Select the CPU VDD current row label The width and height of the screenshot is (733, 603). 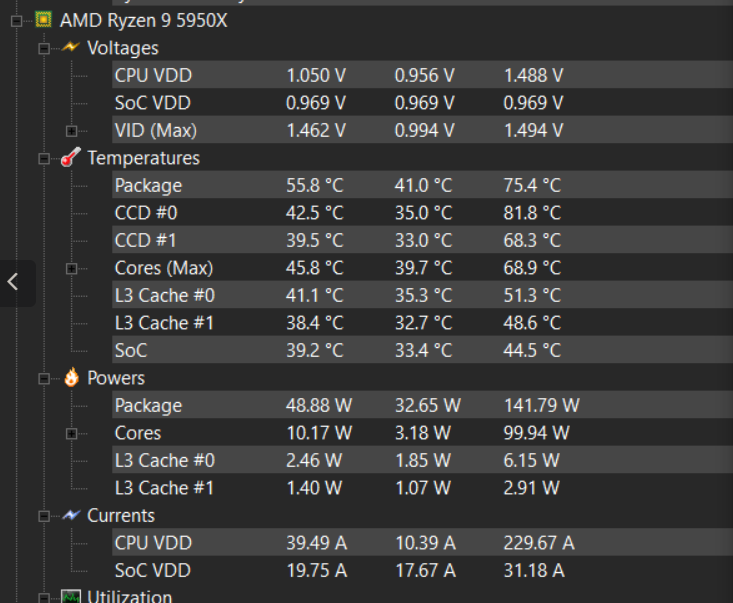pos(153,543)
